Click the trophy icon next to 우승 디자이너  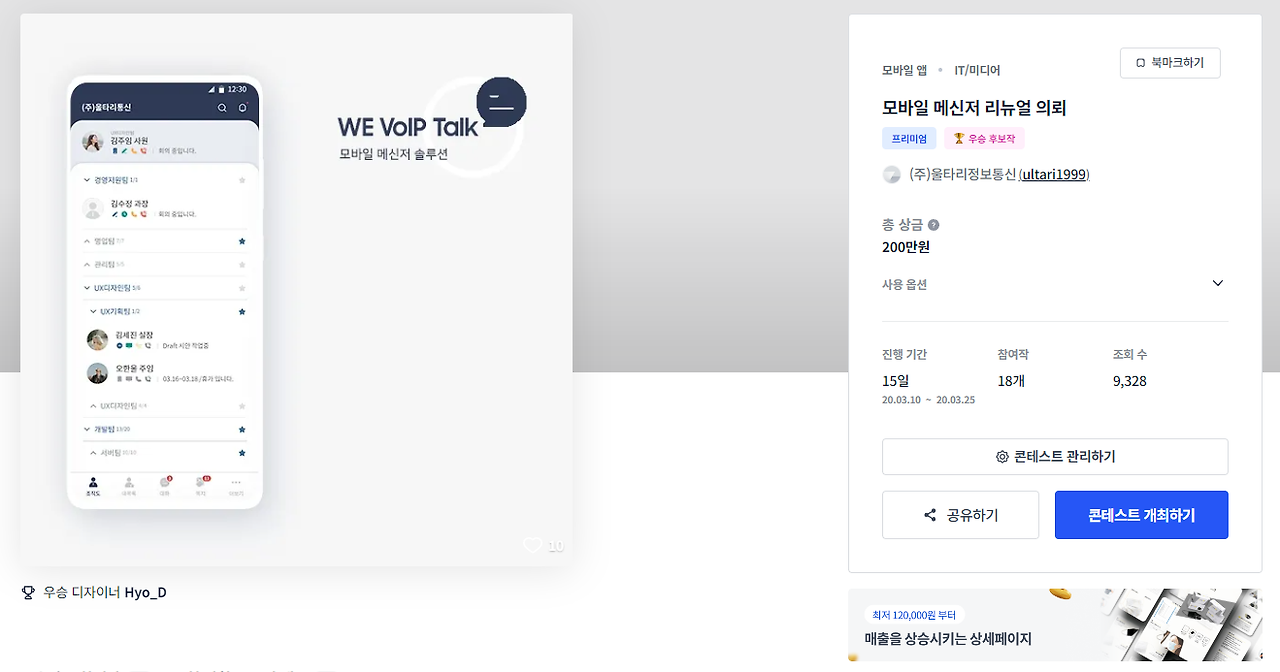[x=28, y=593]
